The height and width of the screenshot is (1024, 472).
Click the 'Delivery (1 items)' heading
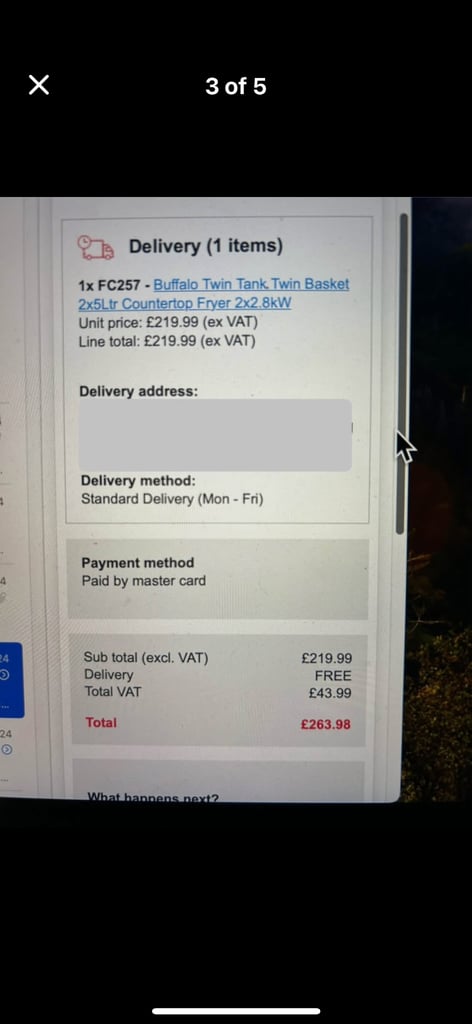pos(206,246)
